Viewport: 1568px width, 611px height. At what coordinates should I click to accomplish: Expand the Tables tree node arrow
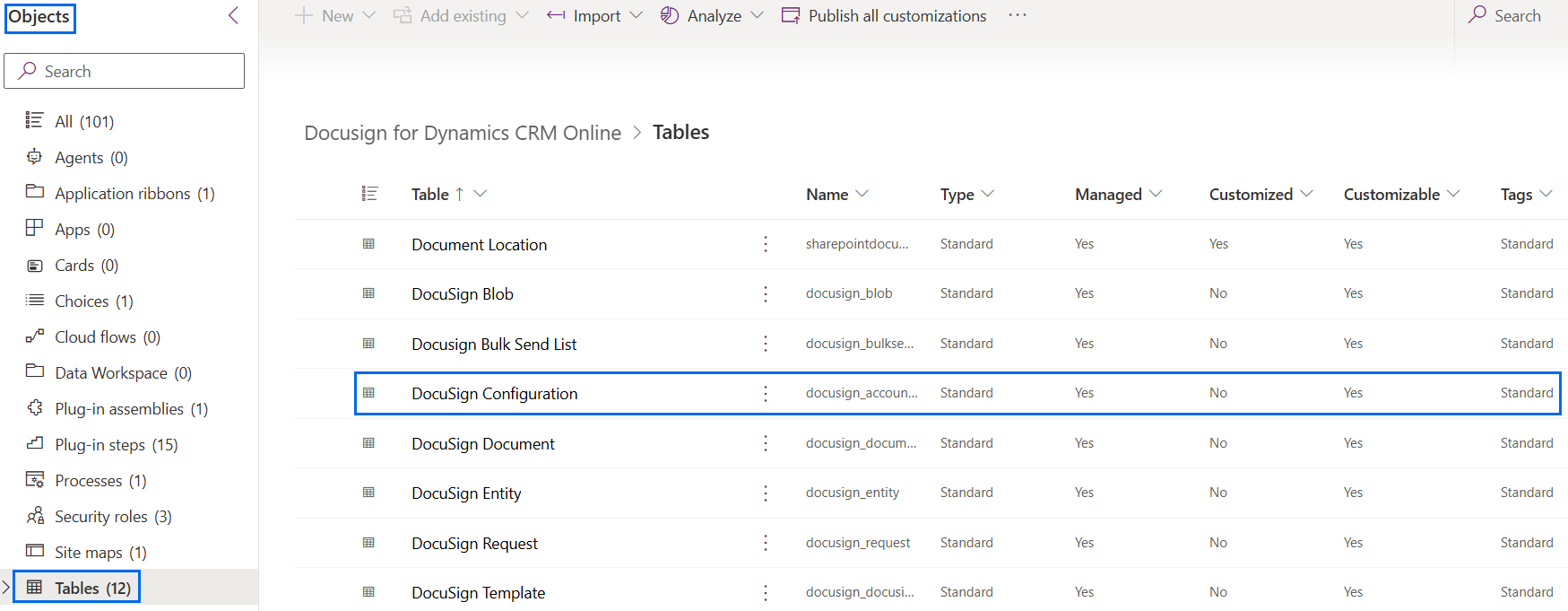[6, 588]
